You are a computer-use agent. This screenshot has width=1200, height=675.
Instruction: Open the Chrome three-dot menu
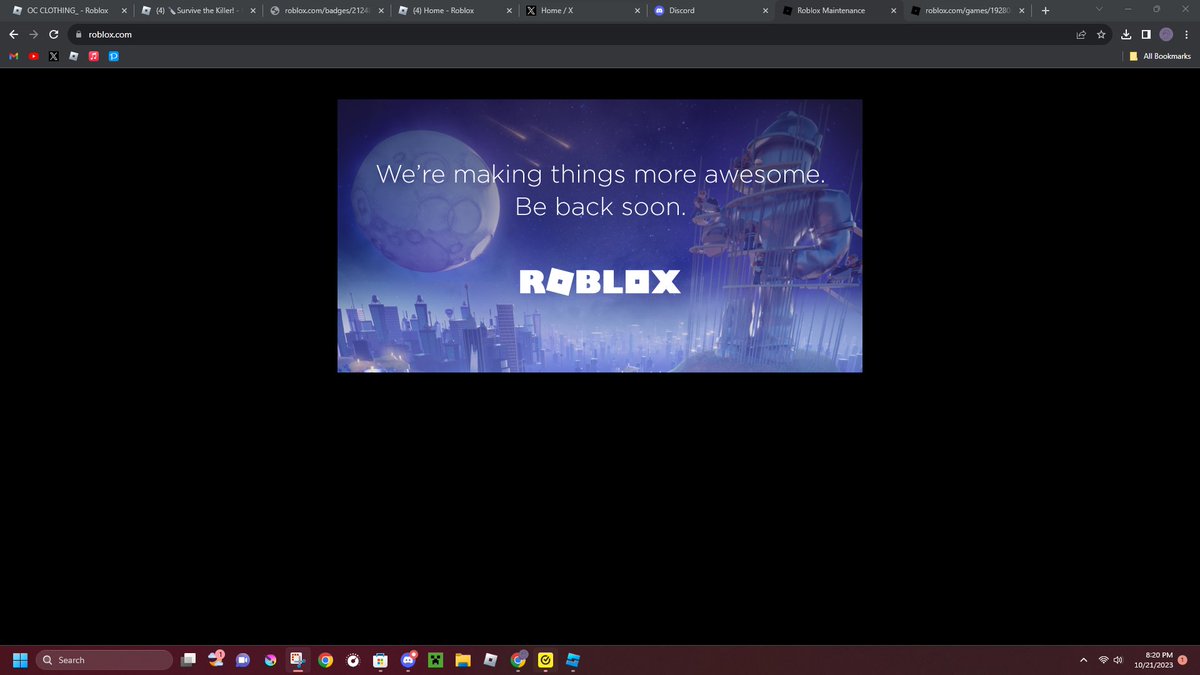[x=1186, y=34]
